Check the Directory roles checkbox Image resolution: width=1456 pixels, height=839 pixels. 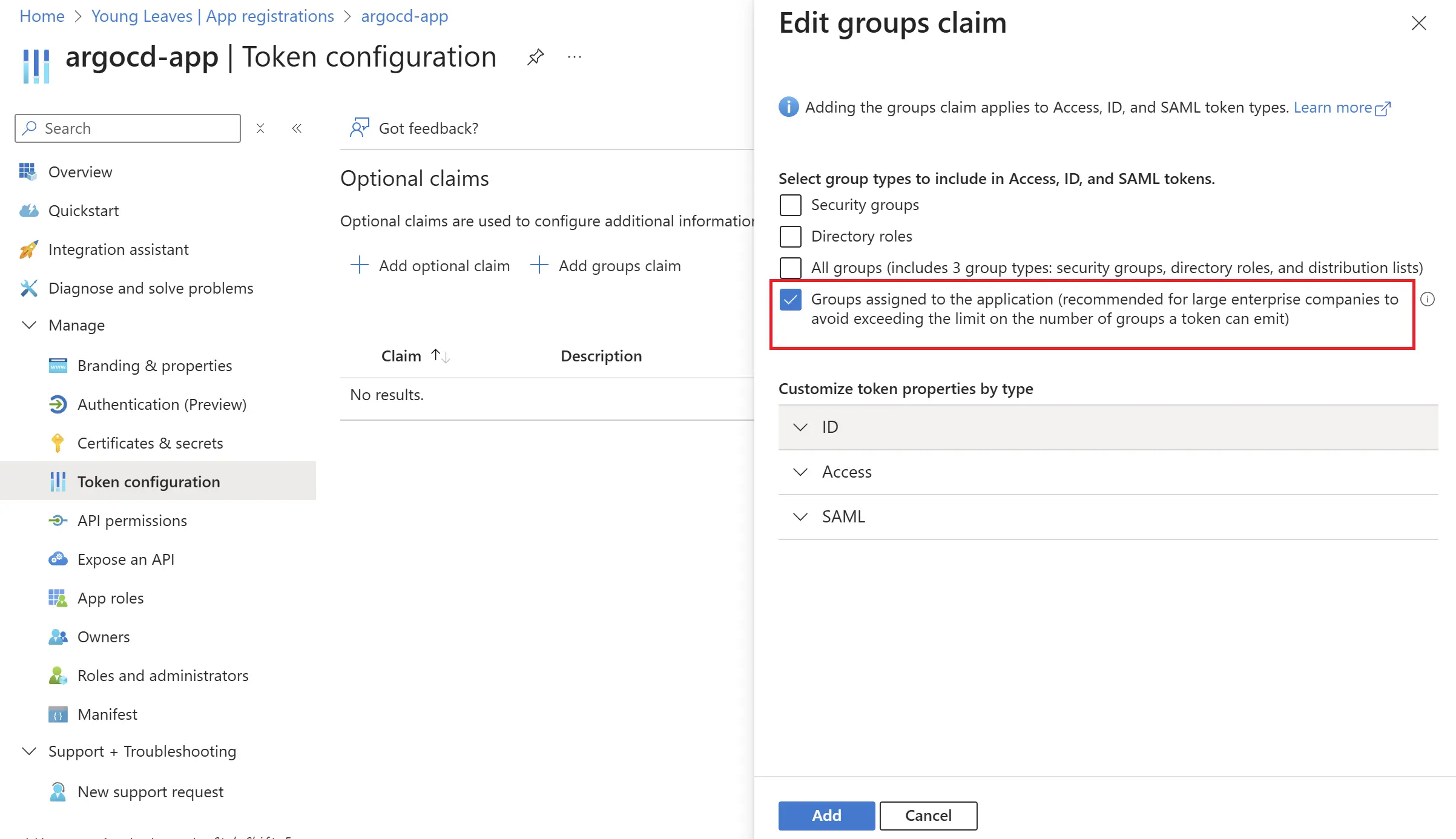(x=791, y=237)
